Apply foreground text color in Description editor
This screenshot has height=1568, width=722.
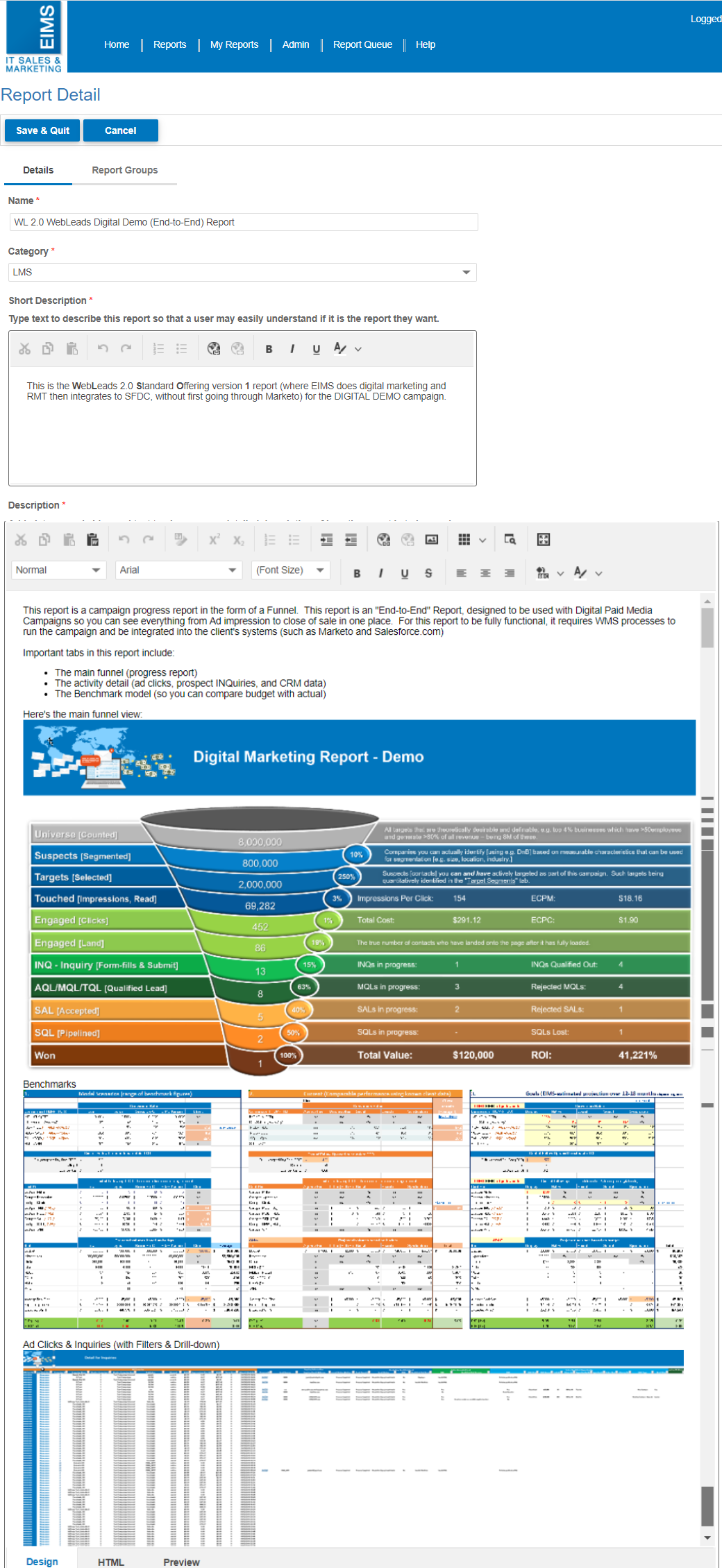click(580, 573)
